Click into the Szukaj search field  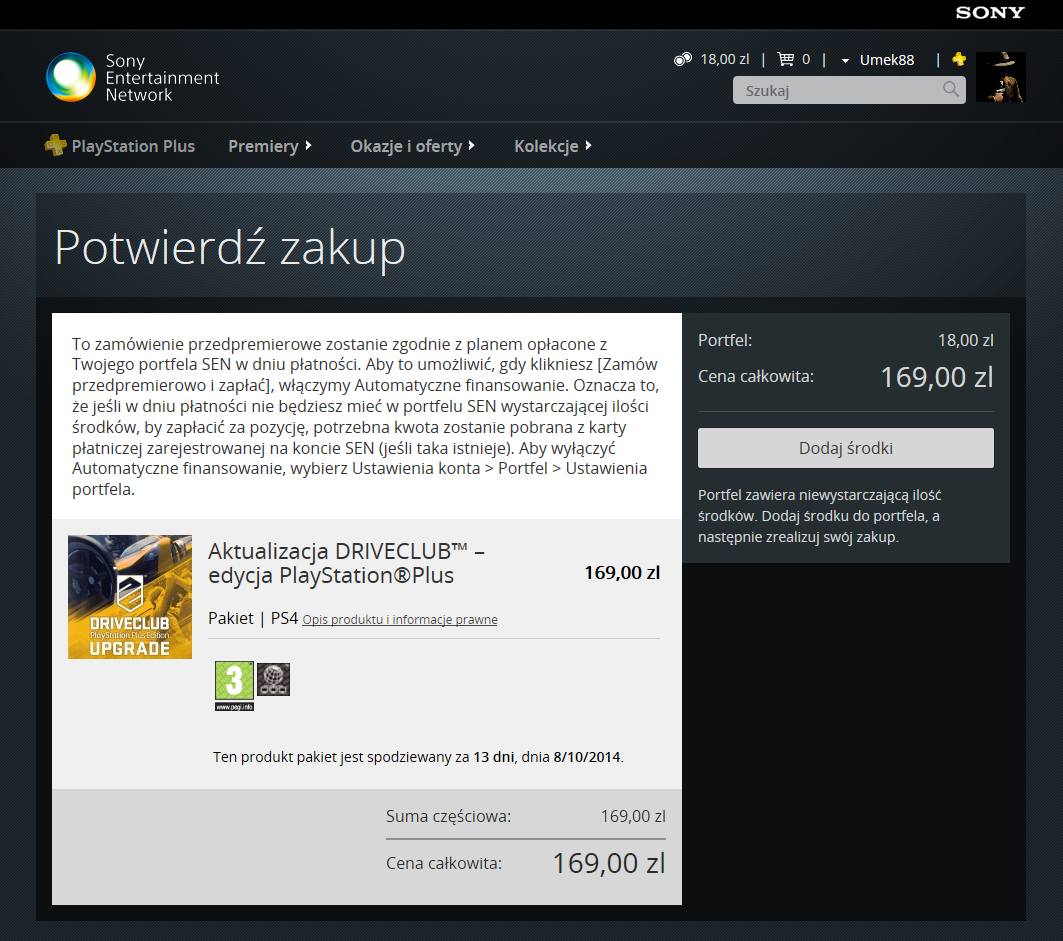(838, 90)
